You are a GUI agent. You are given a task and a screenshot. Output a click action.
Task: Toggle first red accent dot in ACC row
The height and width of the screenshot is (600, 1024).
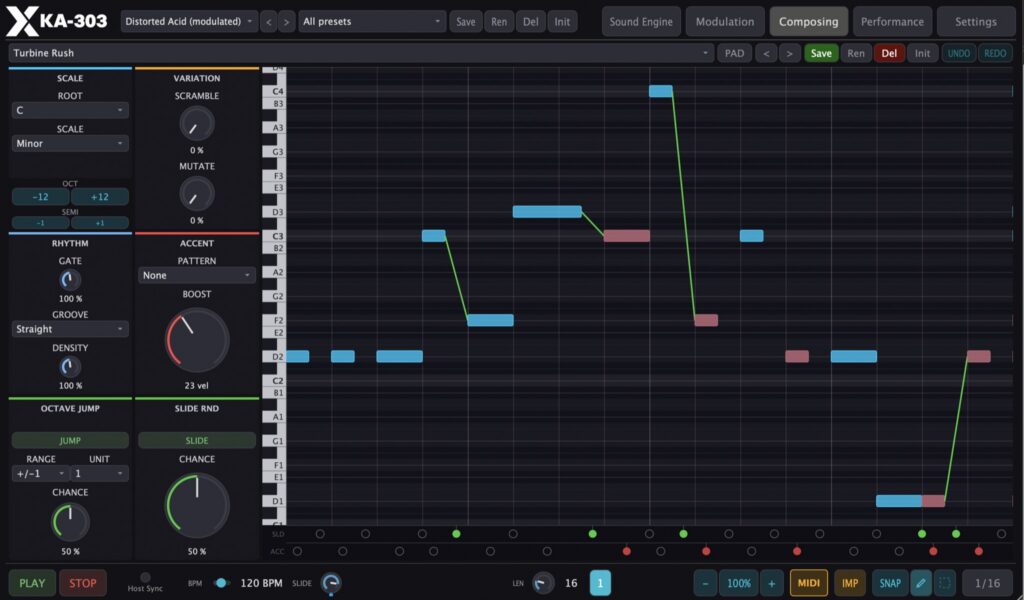(626, 551)
